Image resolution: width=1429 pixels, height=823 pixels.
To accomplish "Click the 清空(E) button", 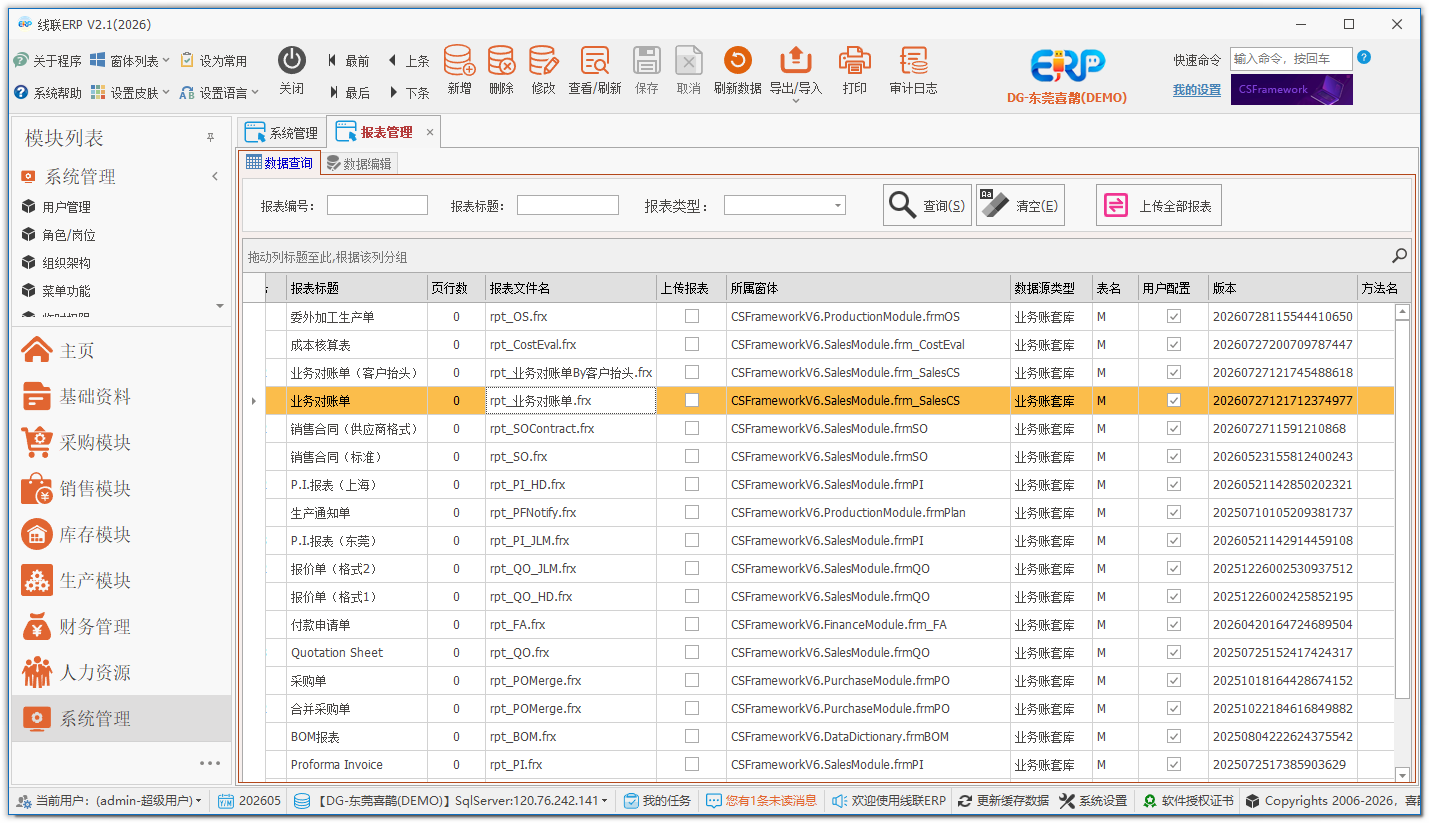I will 1020,206.
